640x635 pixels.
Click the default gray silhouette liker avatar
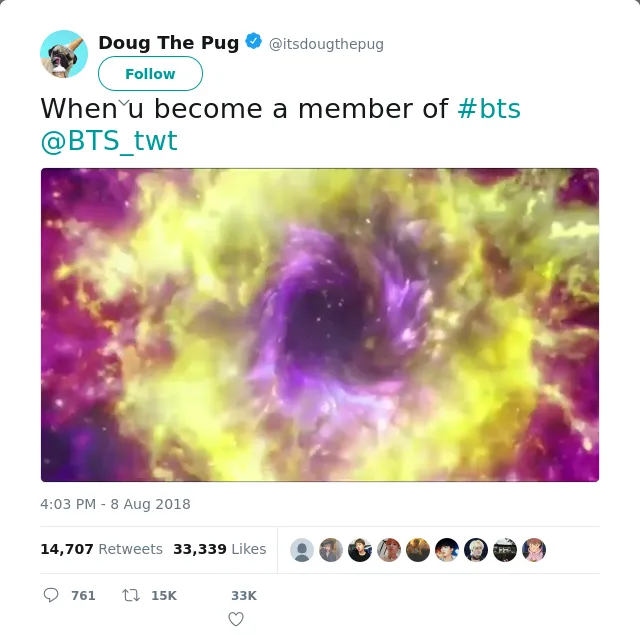coord(302,550)
